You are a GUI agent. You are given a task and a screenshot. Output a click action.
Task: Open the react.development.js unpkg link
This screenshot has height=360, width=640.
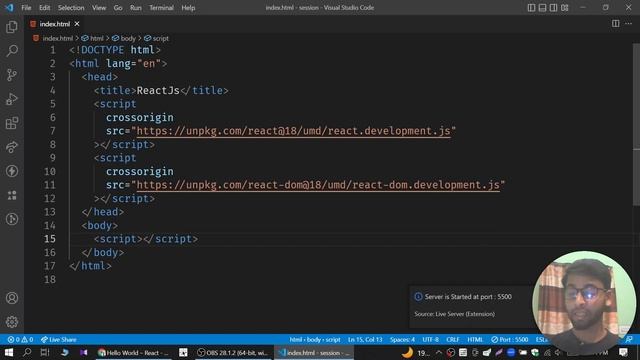[x=293, y=131]
